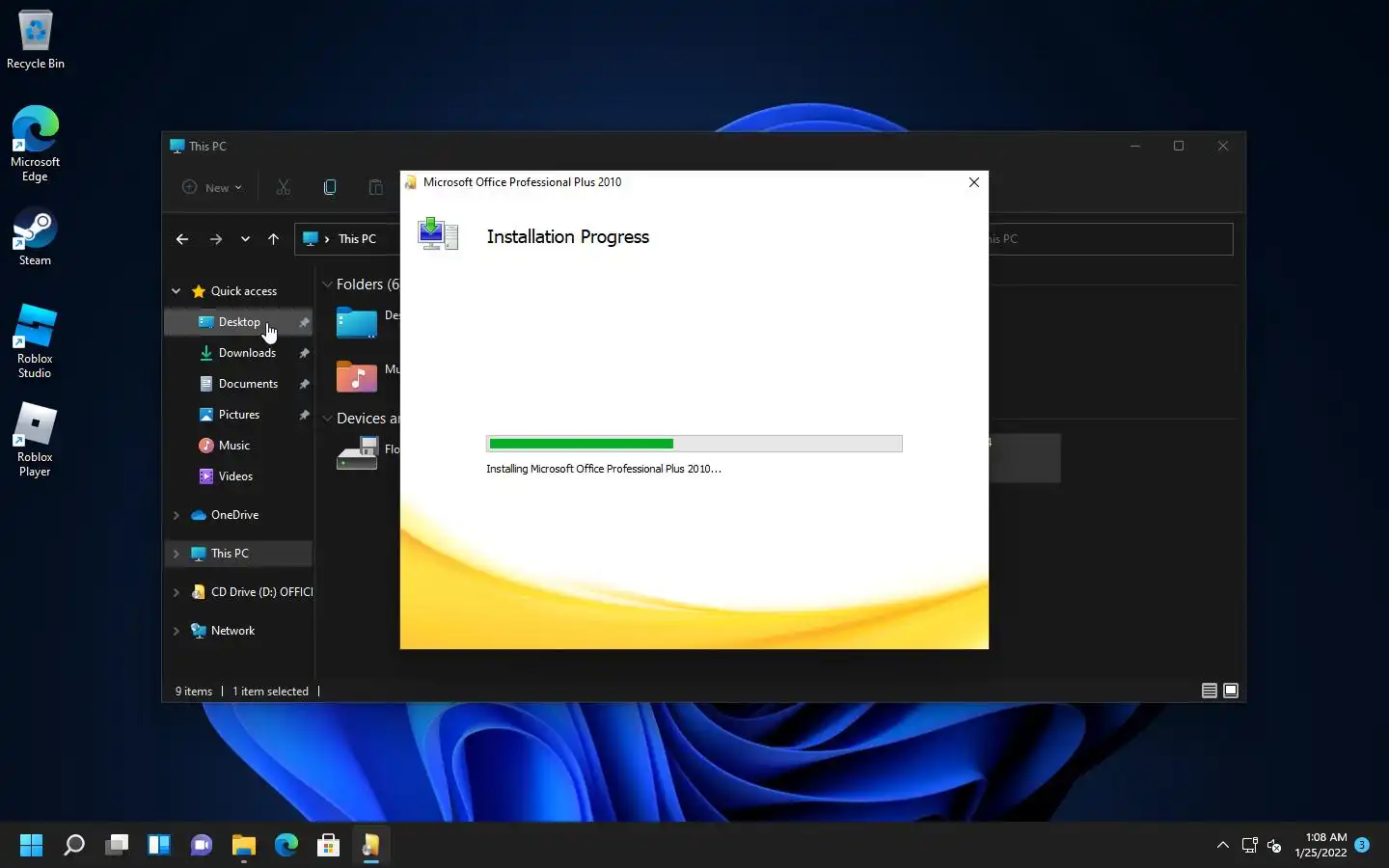The height and width of the screenshot is (868, 1389).
Task: Collapse the Devices and drives group header
Action: tap(327, 419)
